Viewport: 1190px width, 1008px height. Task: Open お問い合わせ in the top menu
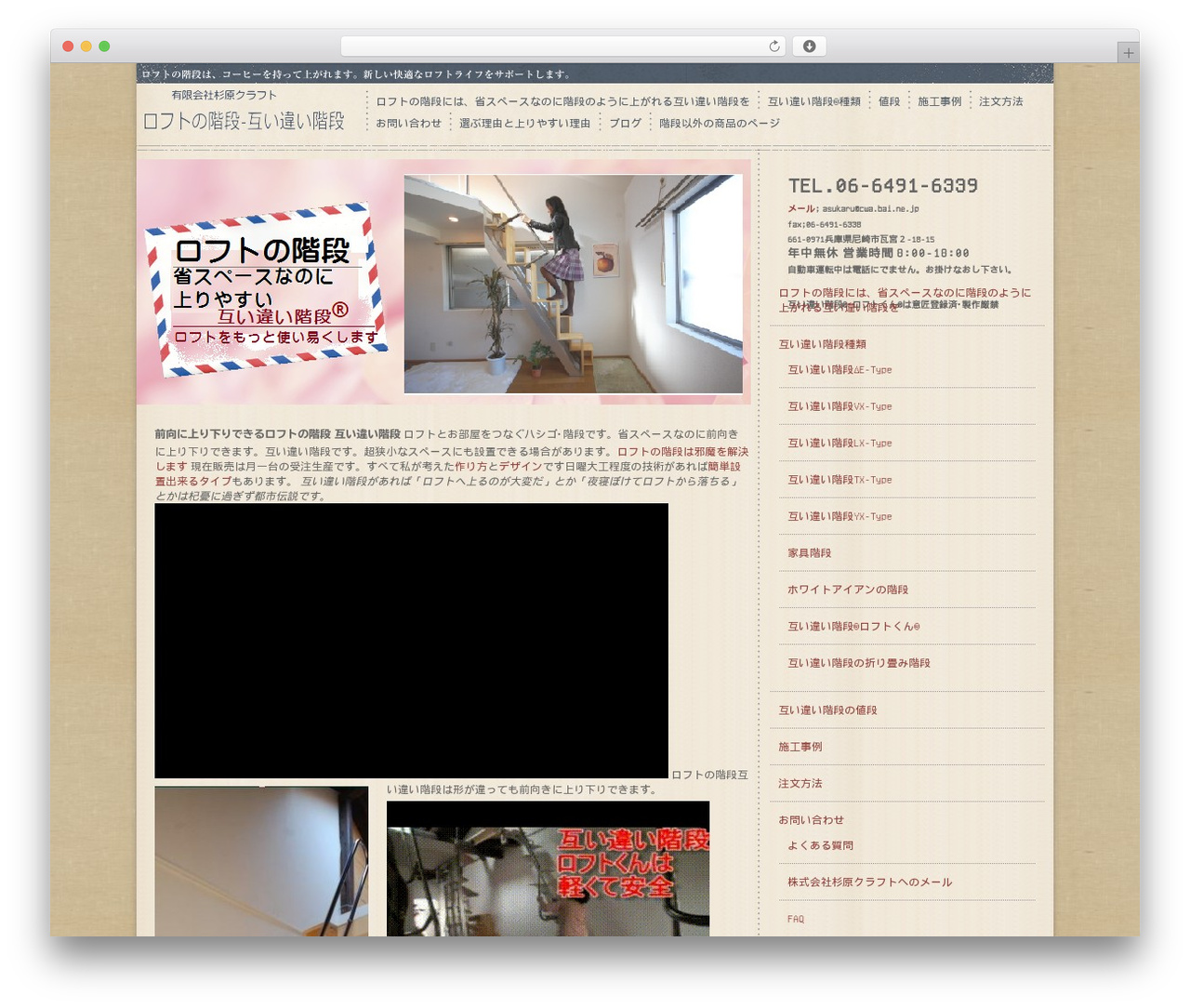click(408, 123)
